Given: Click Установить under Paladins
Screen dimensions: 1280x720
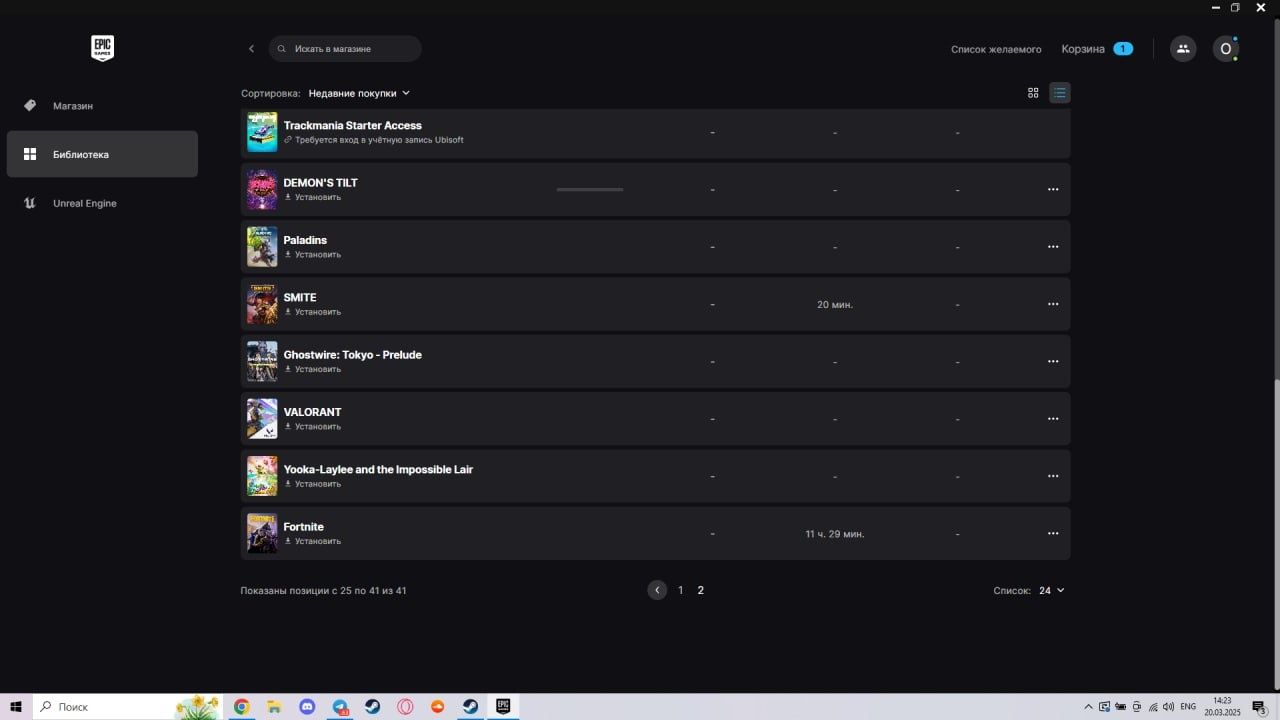Looking at the screenshot, I should tap(313, 255).
